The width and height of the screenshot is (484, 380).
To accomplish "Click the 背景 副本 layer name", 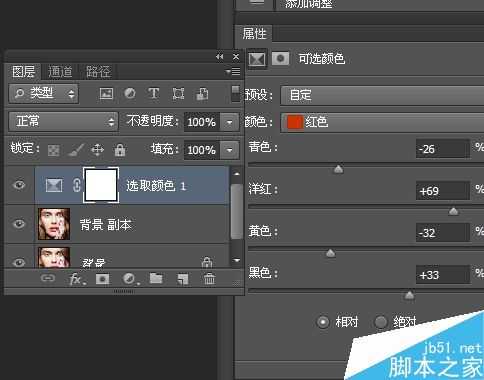I will point(105,225).
